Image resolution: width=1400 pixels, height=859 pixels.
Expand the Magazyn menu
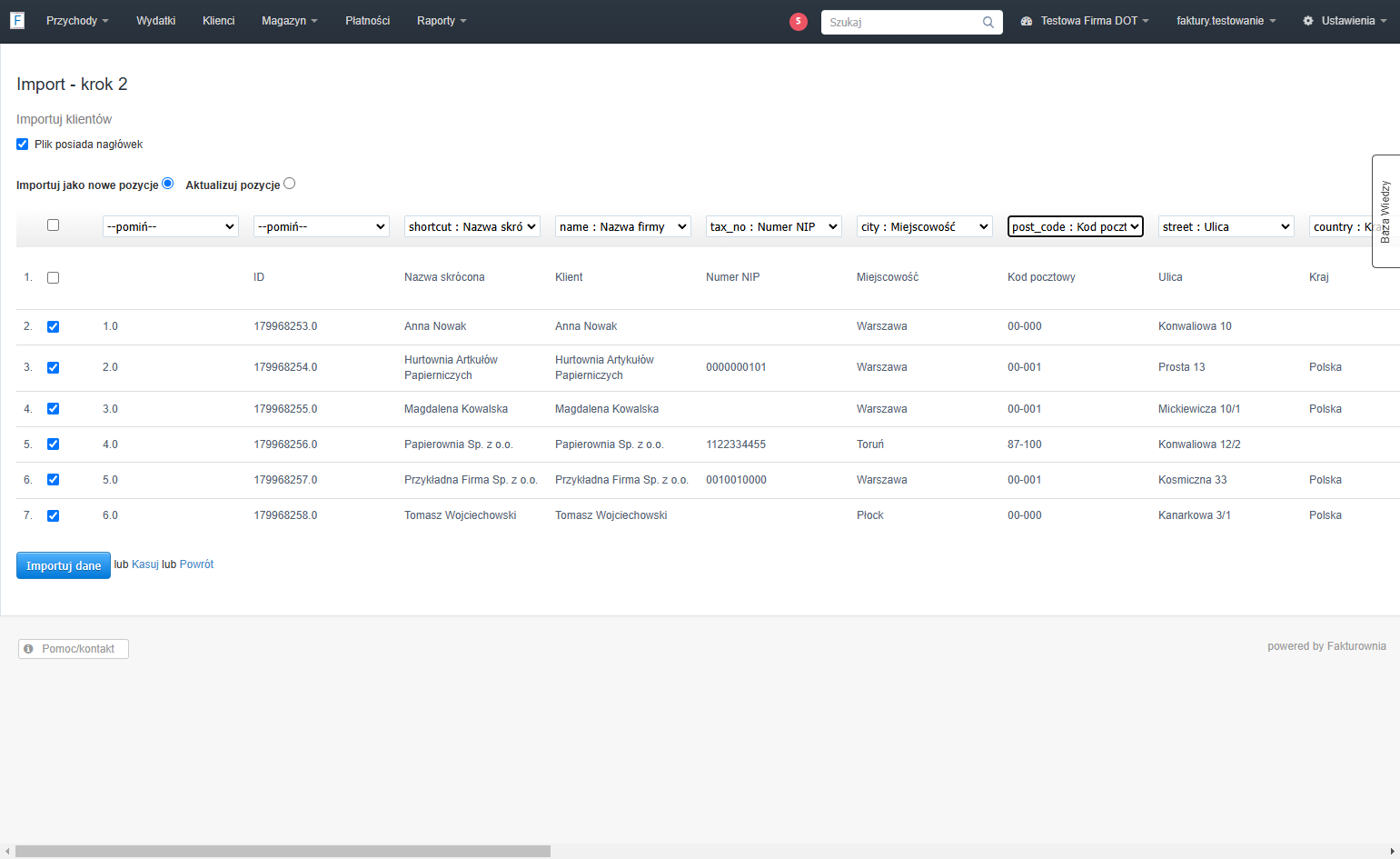pyautogui.click(x=290, y=21)
